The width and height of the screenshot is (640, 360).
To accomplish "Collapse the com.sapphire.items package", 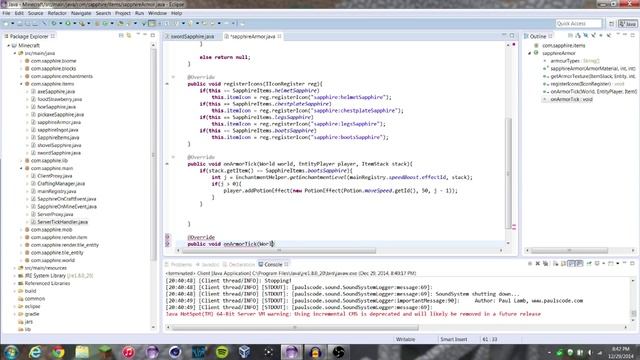I will point(21,84).
